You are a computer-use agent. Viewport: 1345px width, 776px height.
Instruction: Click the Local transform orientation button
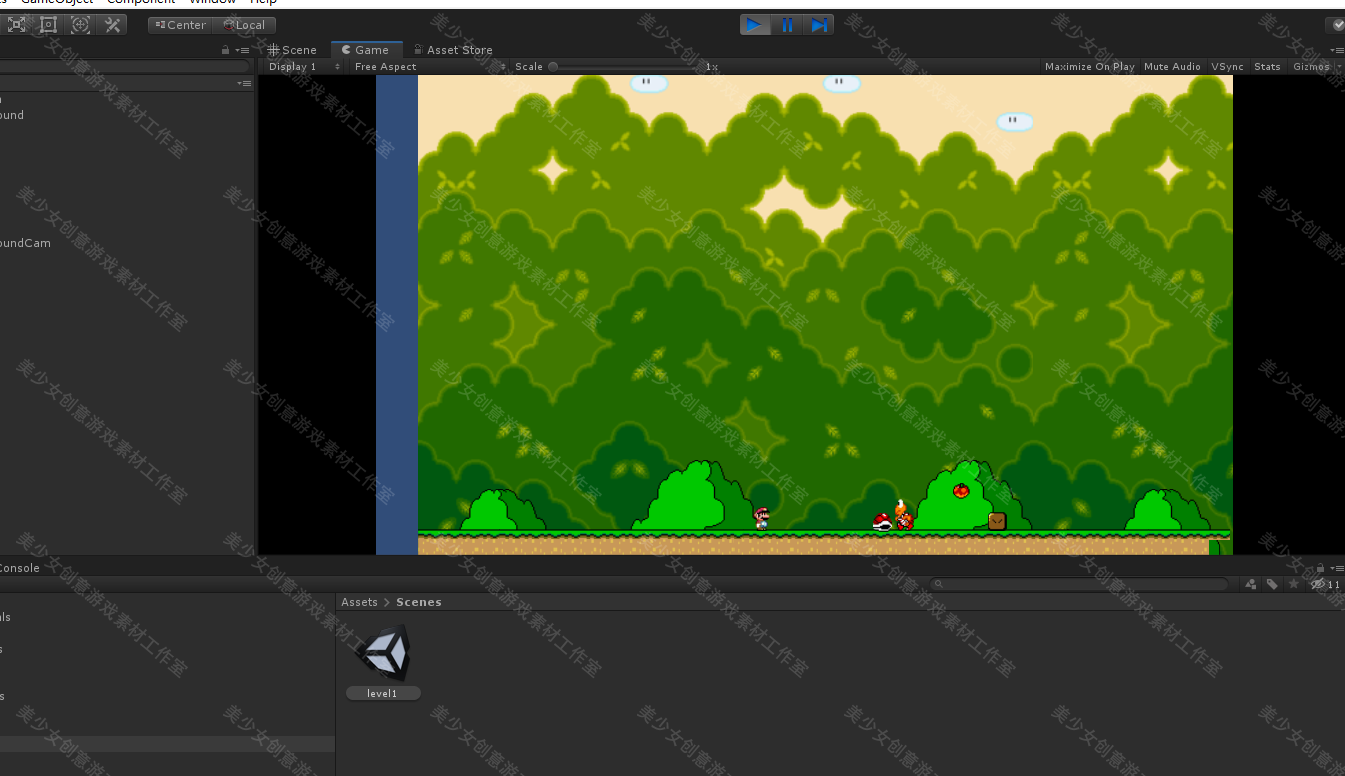(244, 24)
